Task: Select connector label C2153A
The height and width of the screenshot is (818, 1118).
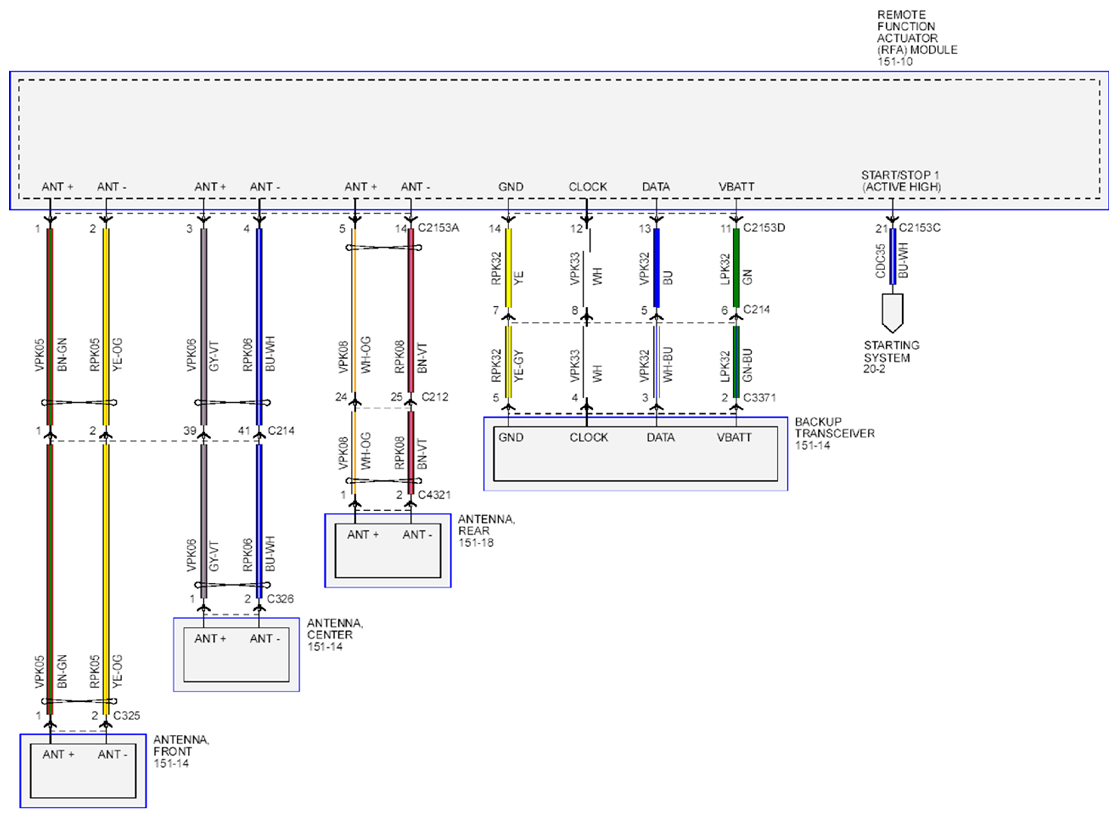Action: [439, 228]
